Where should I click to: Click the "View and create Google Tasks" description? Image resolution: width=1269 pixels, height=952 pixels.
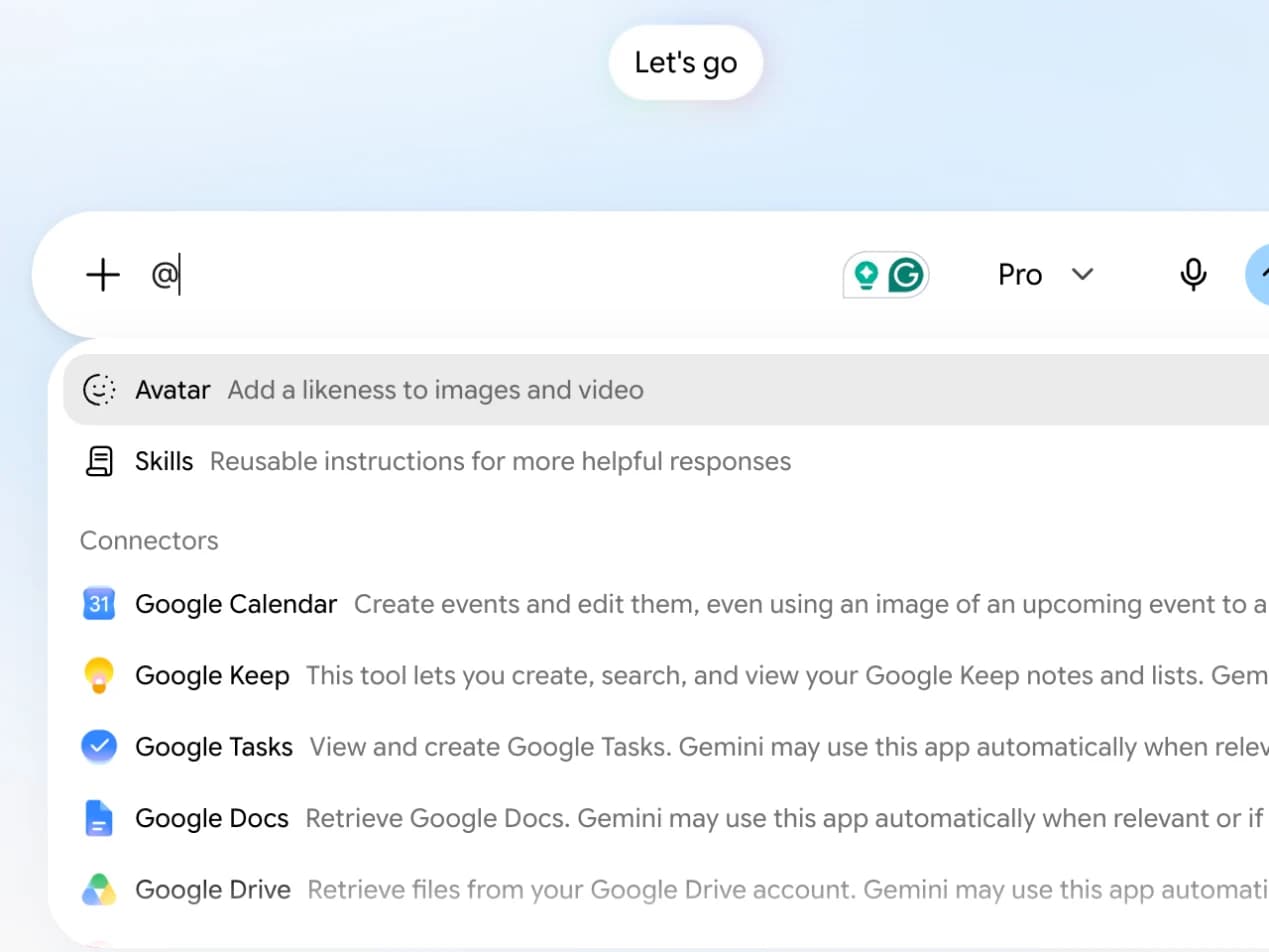pyautogui.click(x=789, y=747)
